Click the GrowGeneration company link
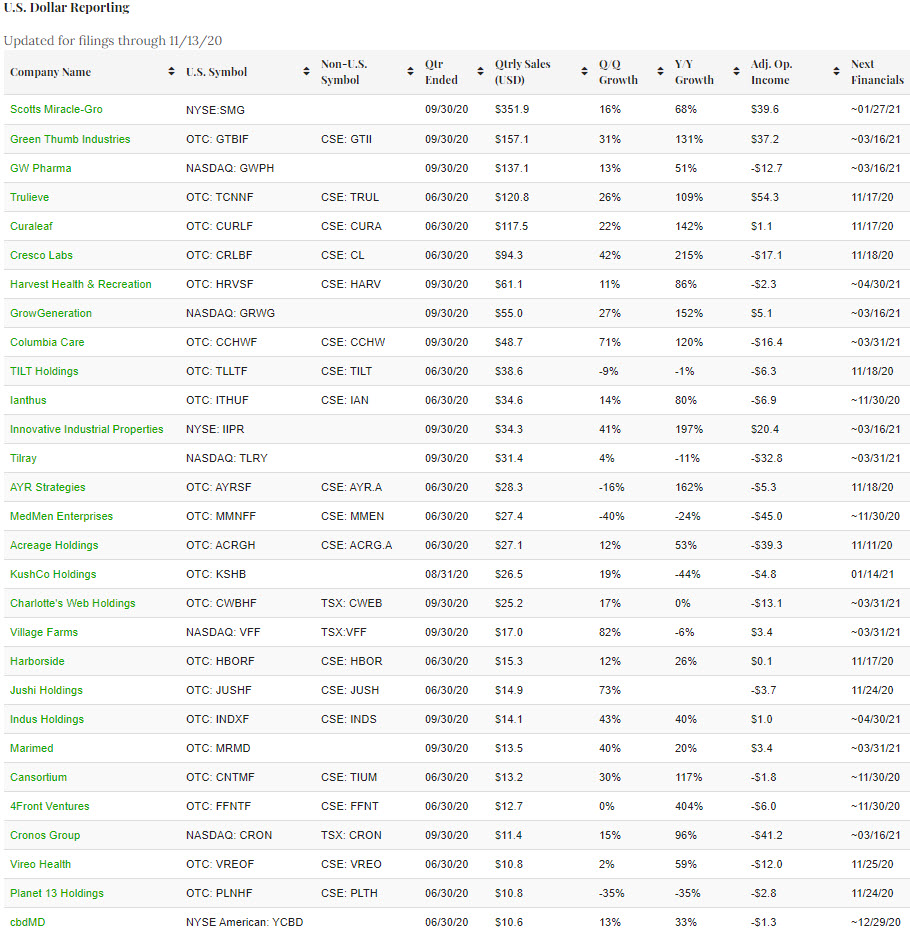Viewport: 910px width, 928px height. 51,313
